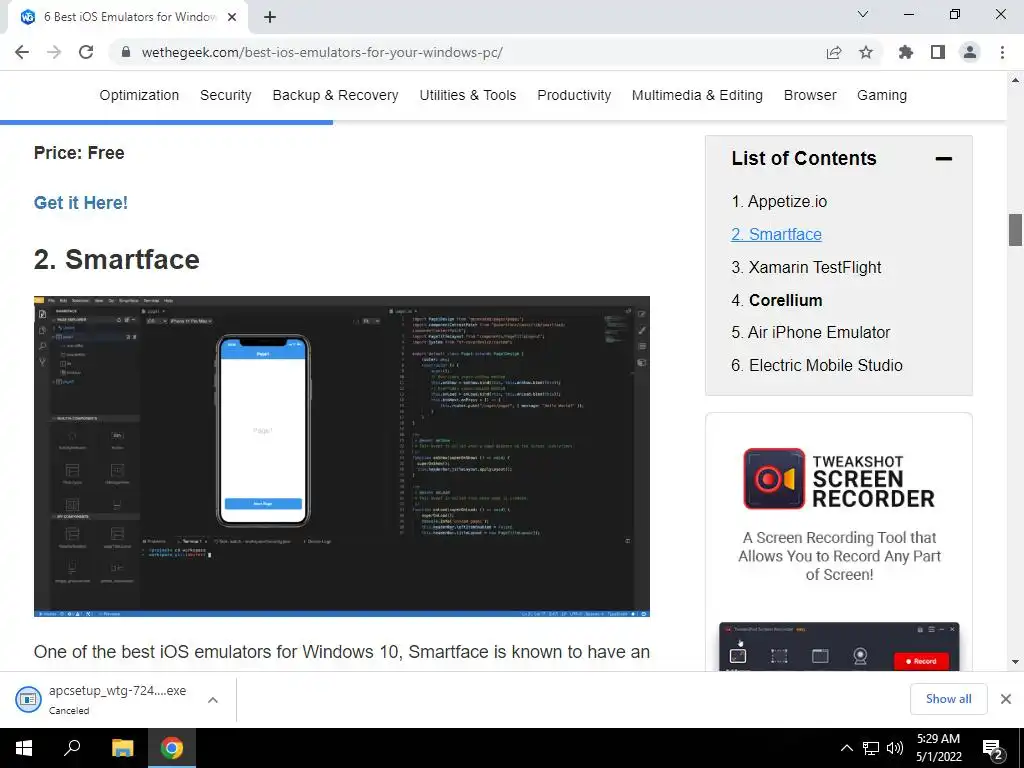Open a new browser tab
1024x768 pixels.
coord(270,17)
